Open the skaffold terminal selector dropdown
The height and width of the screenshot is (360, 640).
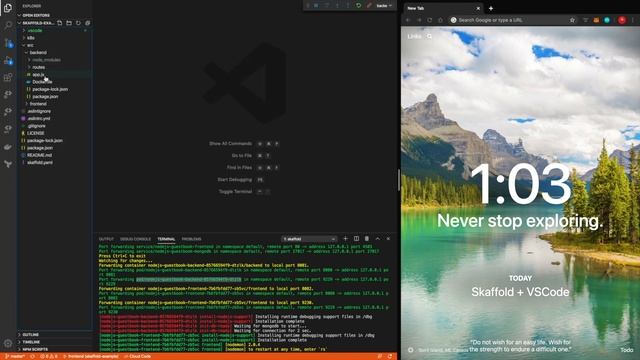309,239
